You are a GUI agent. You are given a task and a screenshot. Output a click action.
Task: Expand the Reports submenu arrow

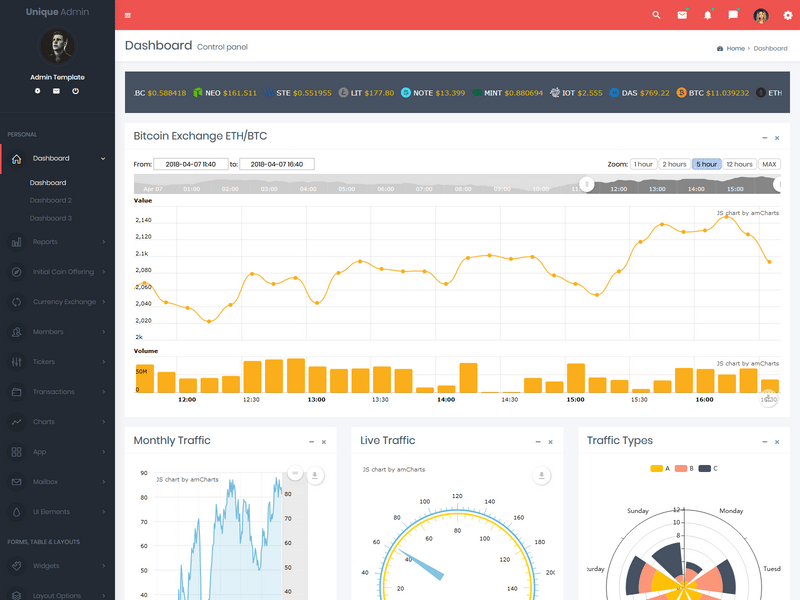104,242
